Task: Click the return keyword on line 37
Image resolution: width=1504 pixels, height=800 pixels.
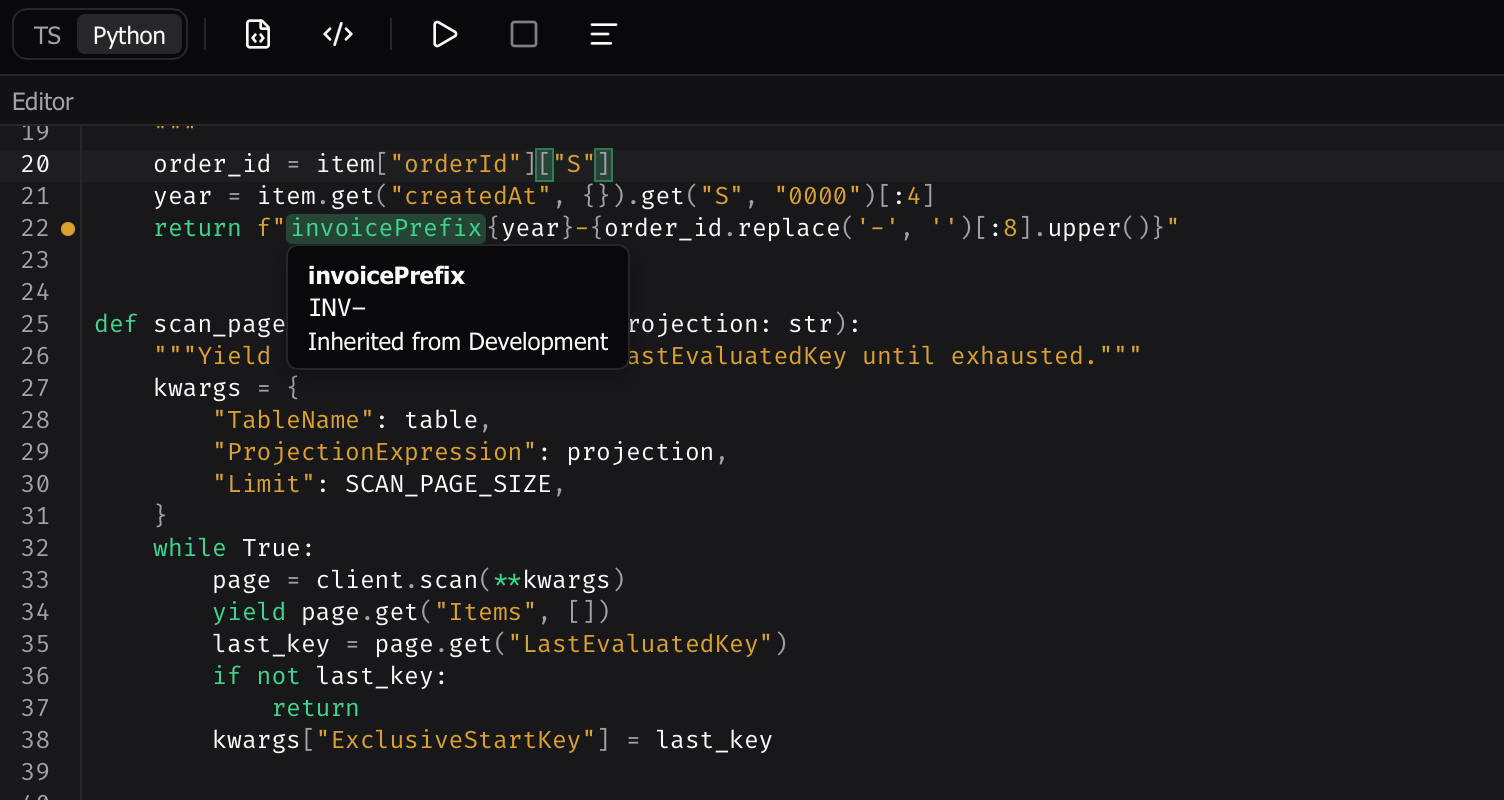Action: pyautogui.click(x=315, y=708)
